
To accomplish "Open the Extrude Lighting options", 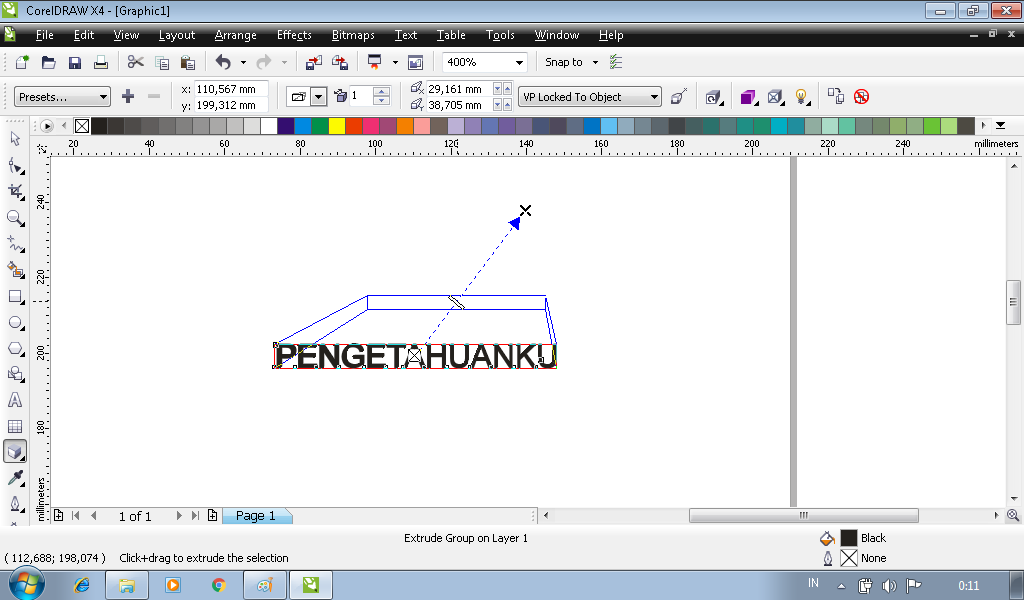I will (x=801, y=96).
